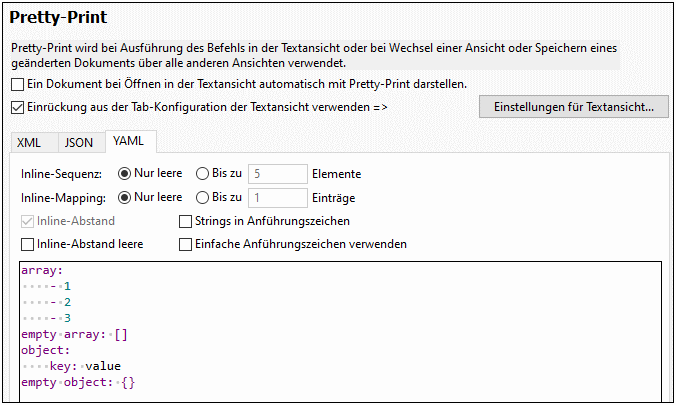This screenshot has height=405, width=676.
Task: Select the YAML tab
Action: (128, 141)
